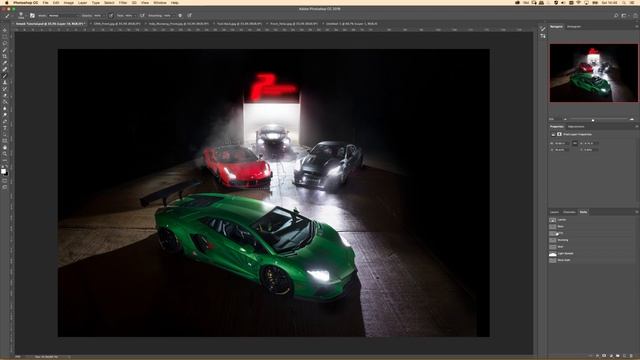Open the tool preset picker
This screenshot has height=360, width=640.
[x=8, y=16]
